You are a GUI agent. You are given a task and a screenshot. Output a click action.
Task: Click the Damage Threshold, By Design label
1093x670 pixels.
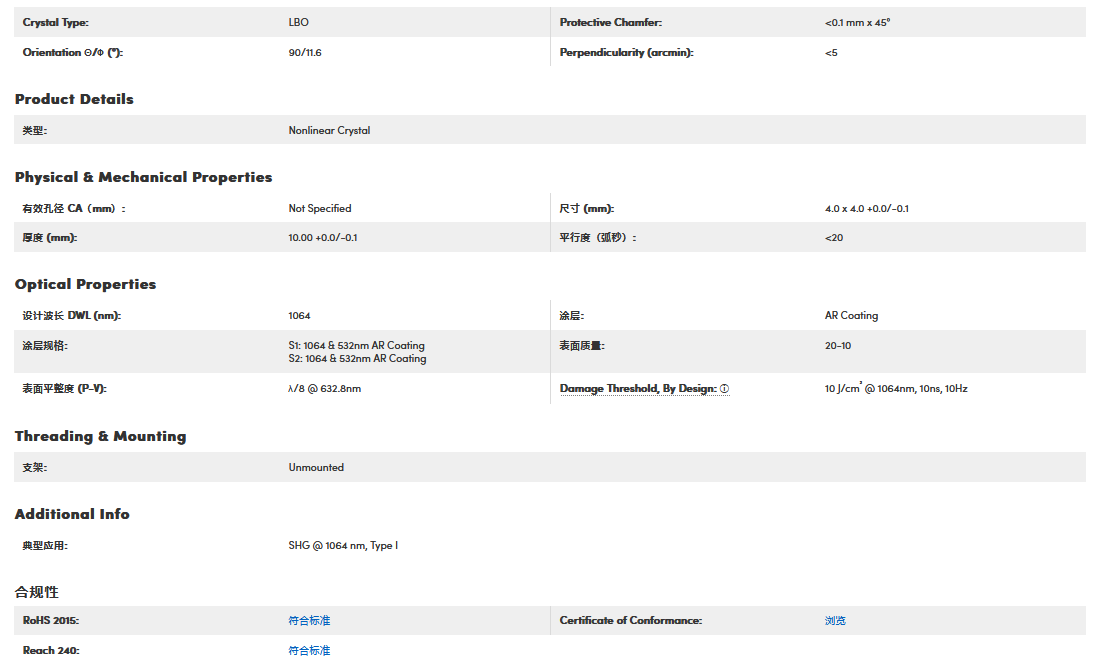click(637, 389)
